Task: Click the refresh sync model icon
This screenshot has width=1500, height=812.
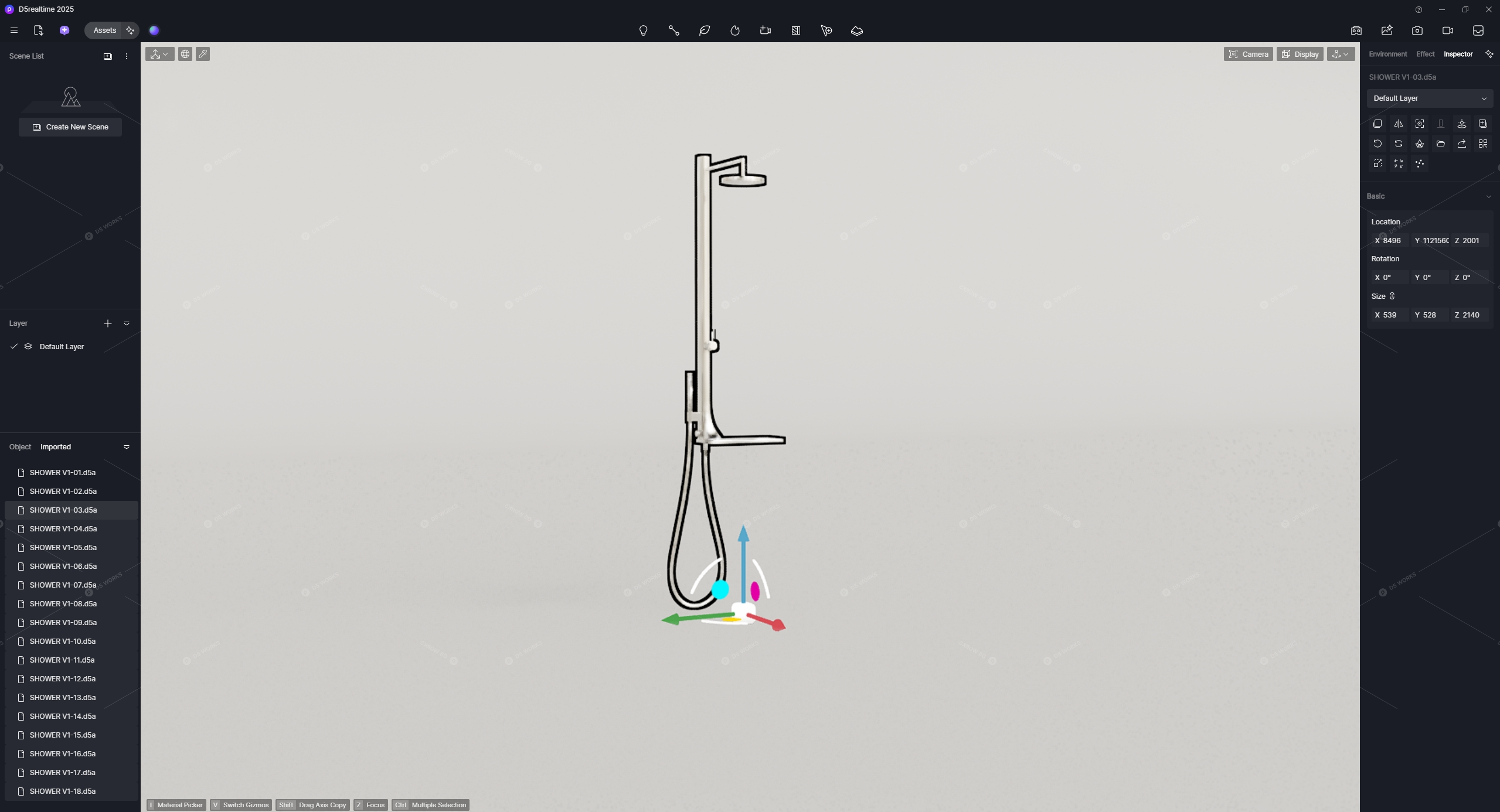Action: pos(1399,144)
